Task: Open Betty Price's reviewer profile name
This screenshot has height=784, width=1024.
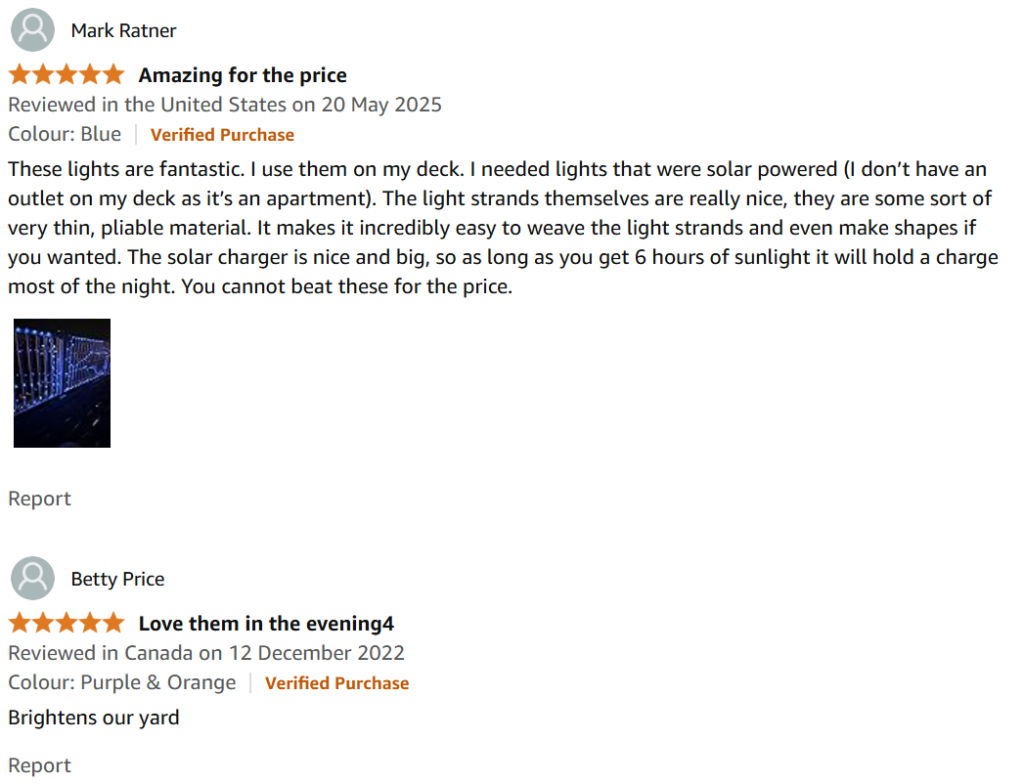Action: [118, 579]
